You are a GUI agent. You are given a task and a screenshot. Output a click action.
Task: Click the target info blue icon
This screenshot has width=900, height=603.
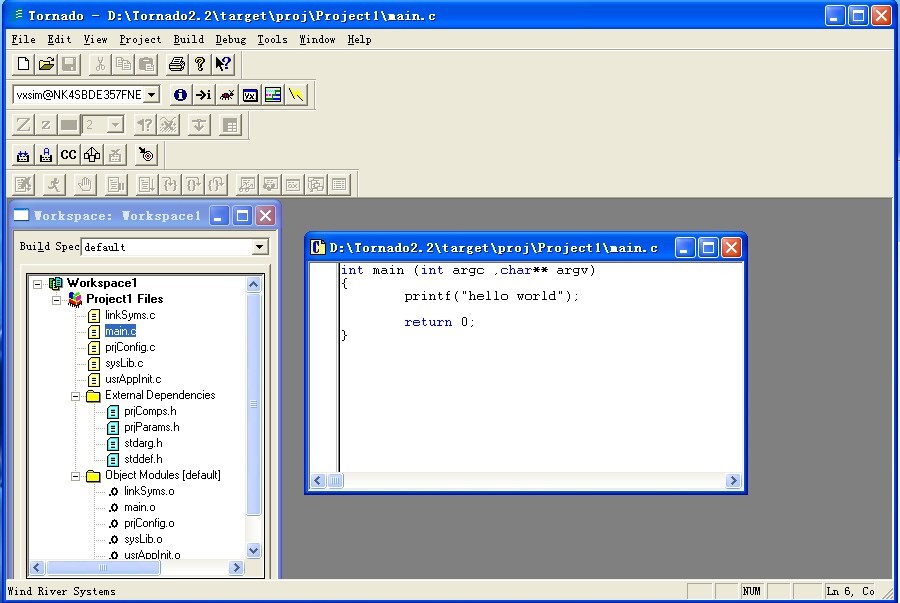pos(180,95)
